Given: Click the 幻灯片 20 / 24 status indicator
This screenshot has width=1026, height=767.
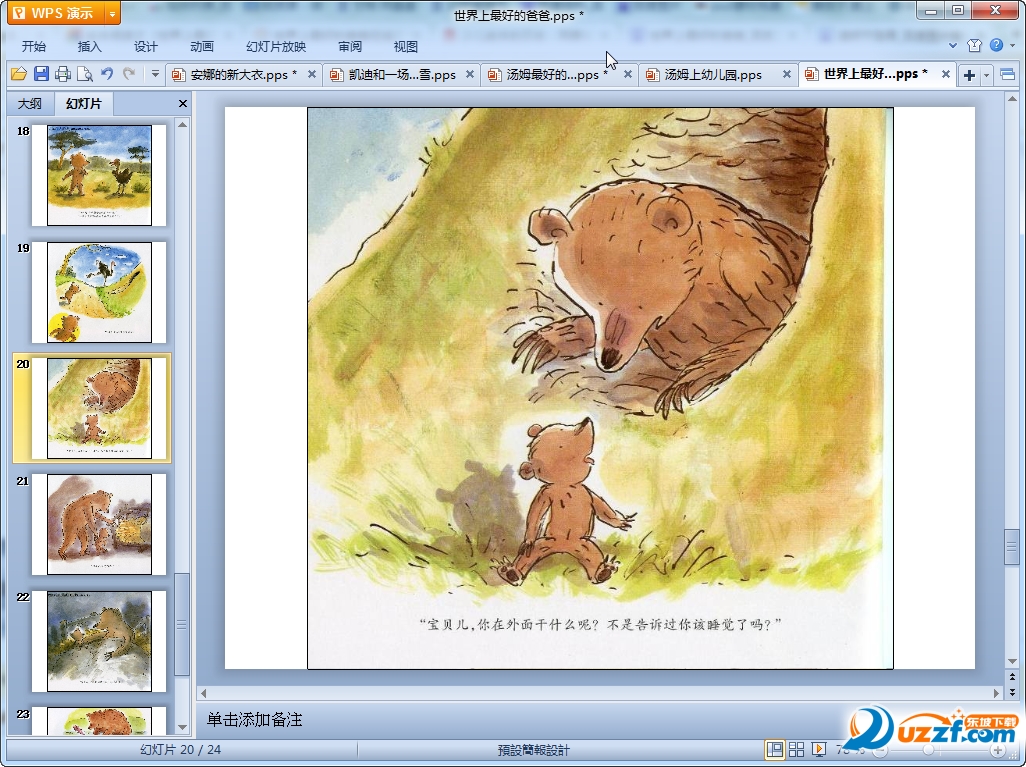Looking at the screenshot, I should [x=181, y=750].
